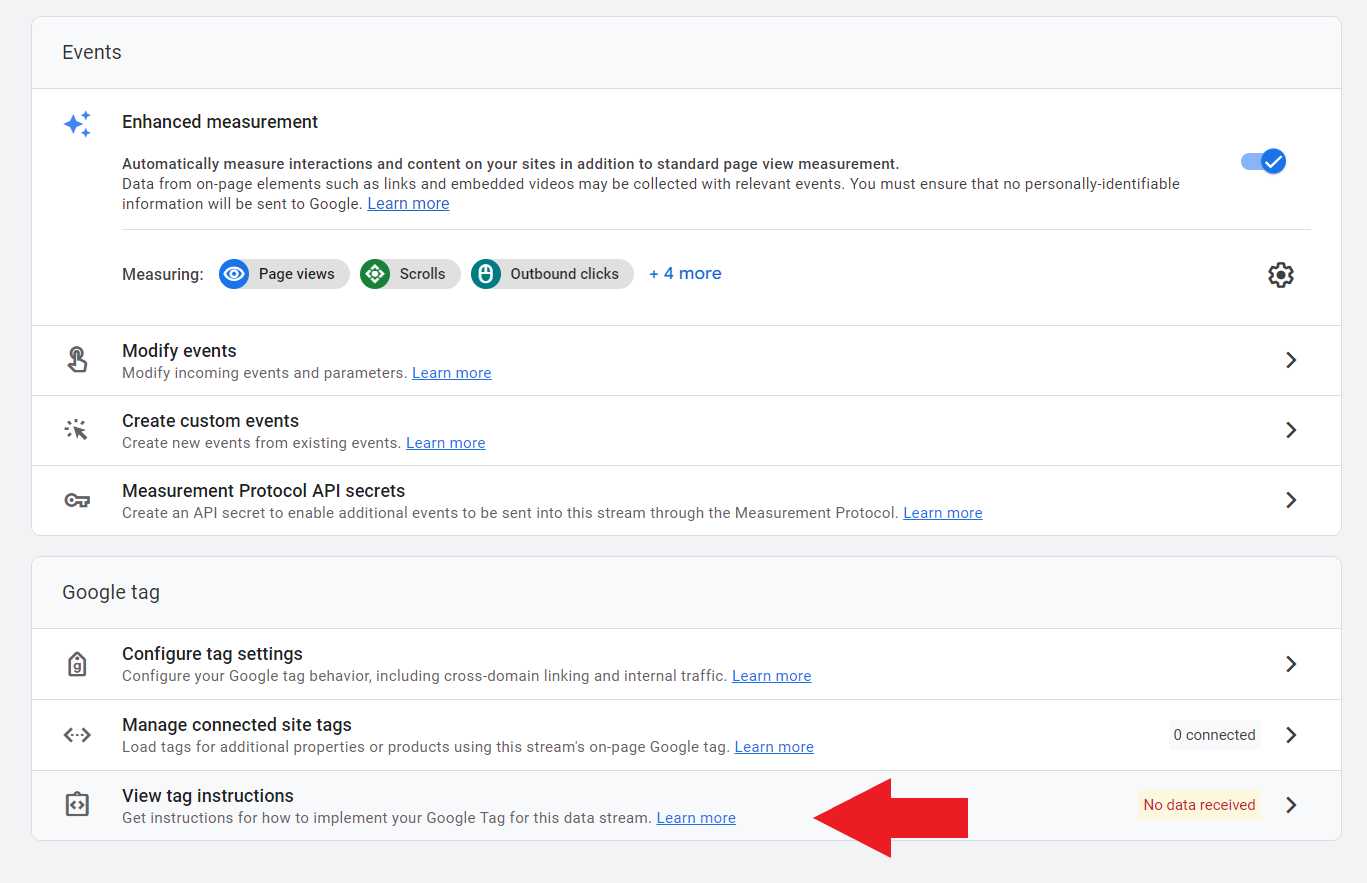Image resolution: width=1367 pixels, height=883 pixels.
Task: Click the Manage connected site tags icon
Action: [x=77, y=734]
